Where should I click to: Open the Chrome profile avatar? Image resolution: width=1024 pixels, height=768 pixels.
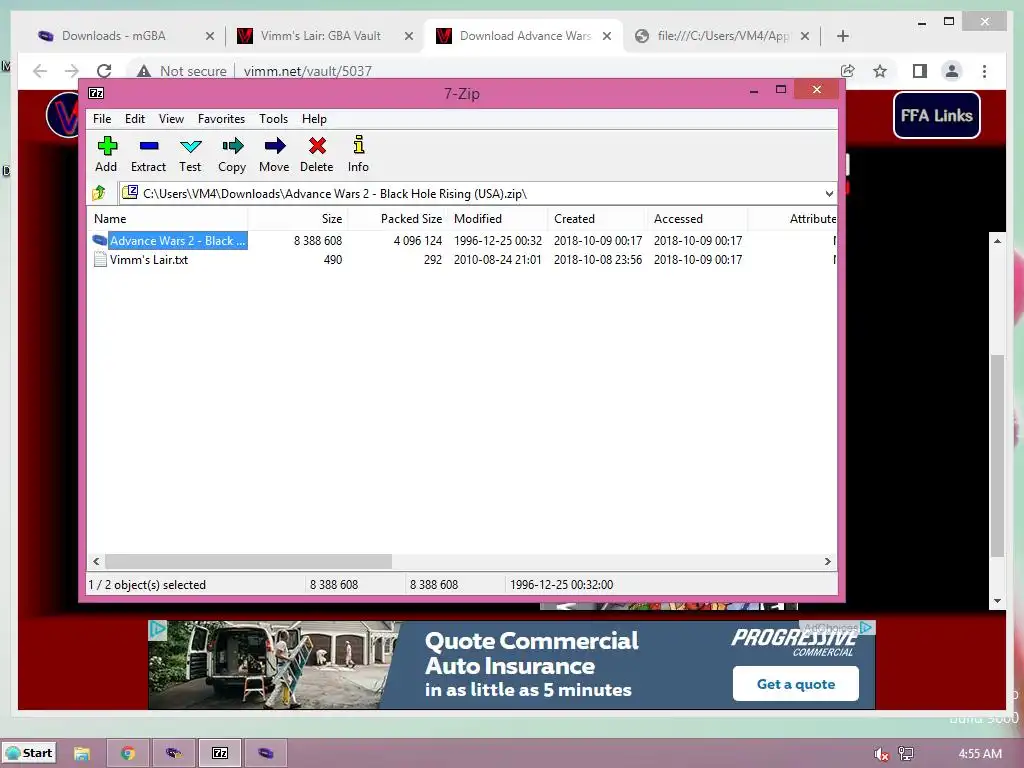click(952, 71)
